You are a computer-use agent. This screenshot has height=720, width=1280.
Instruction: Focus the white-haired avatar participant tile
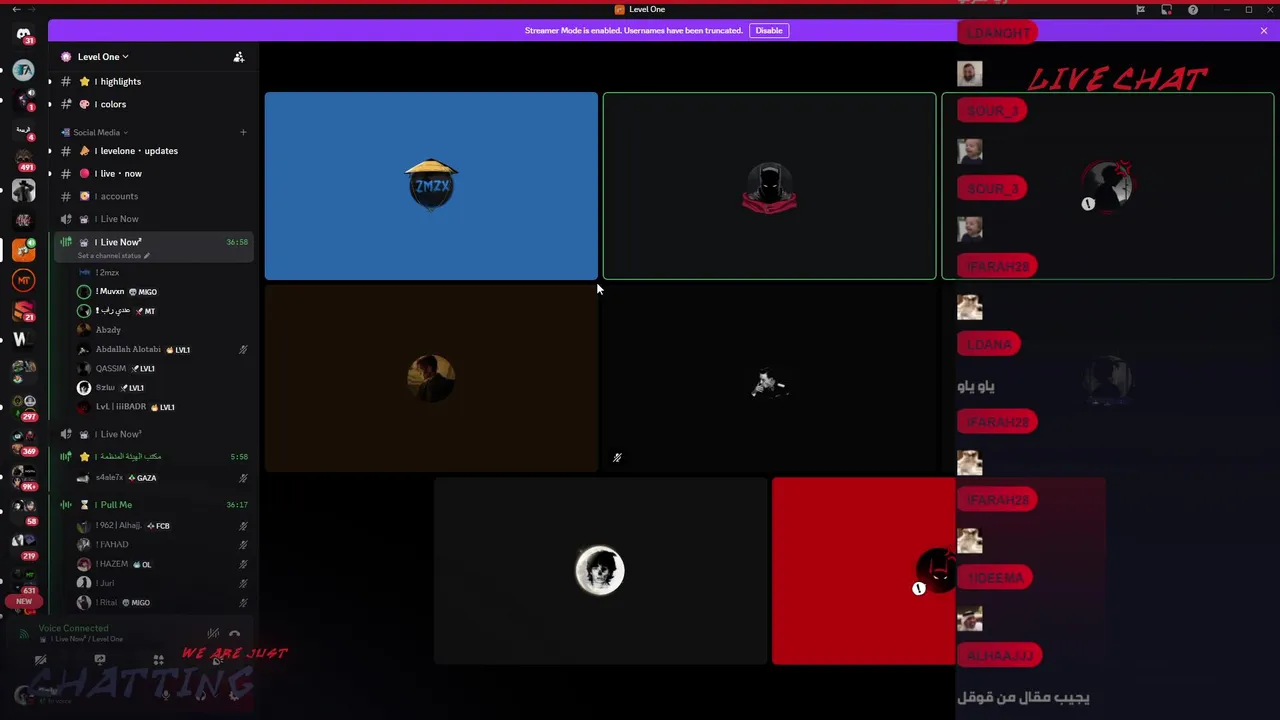(600, 571)
